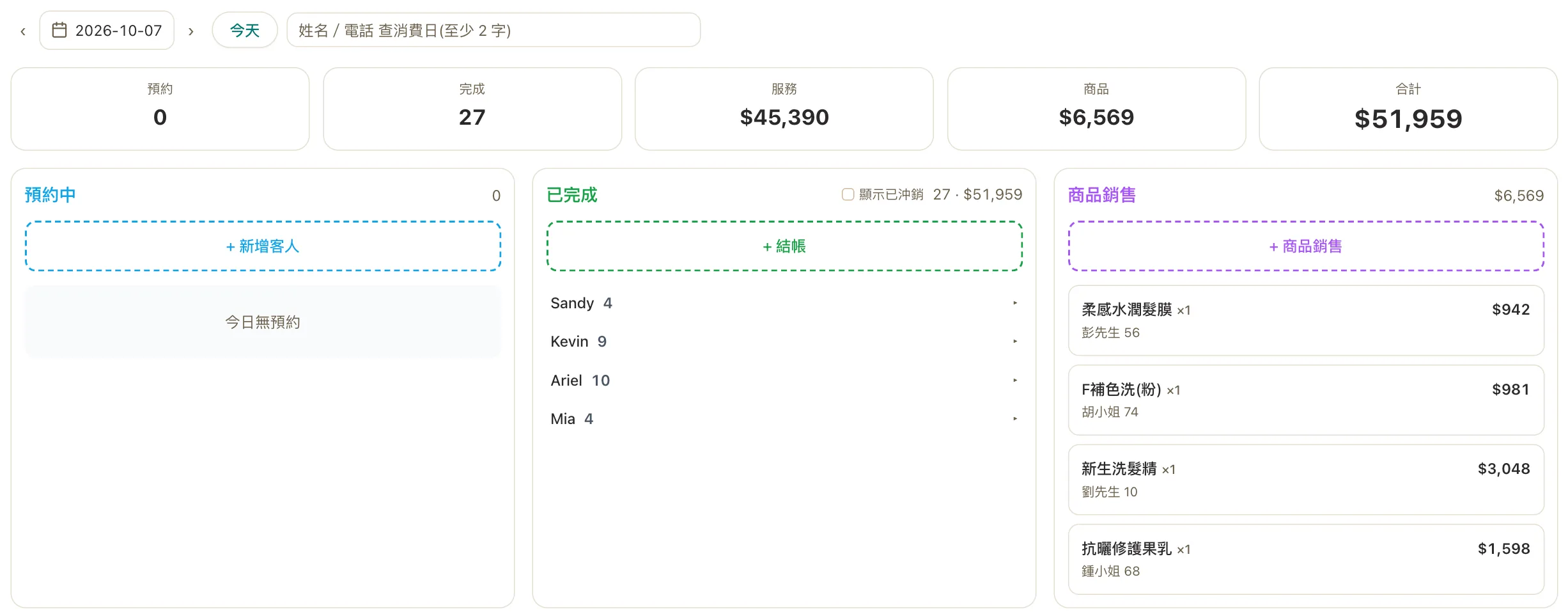The image size is (1568, 614).
Task: Add new customer via + 新增客人
Action: click(263, 246)
